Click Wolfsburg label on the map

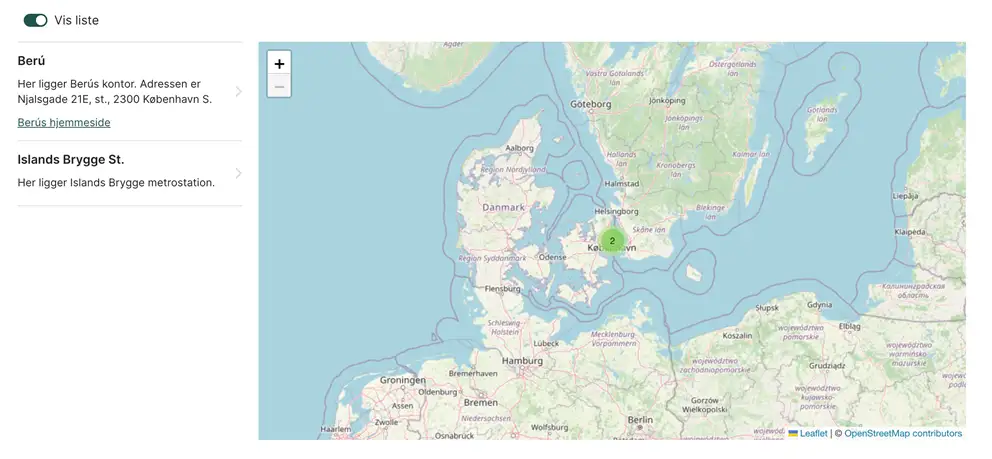549,428
